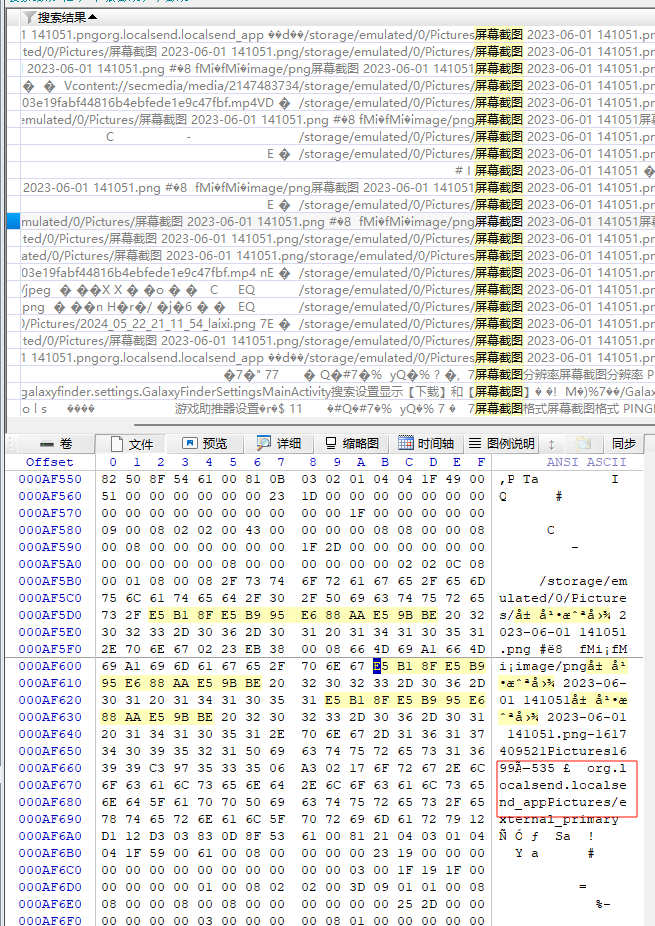Select the search hit starting with /jpeg

pyautogui.click(x=338, y=290)
